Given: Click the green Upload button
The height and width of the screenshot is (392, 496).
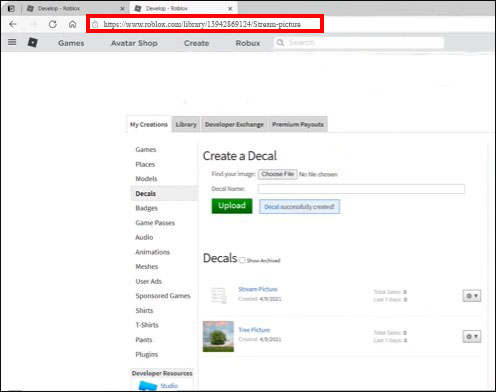Looking at the screenshot, I should [x=232, y=206].
